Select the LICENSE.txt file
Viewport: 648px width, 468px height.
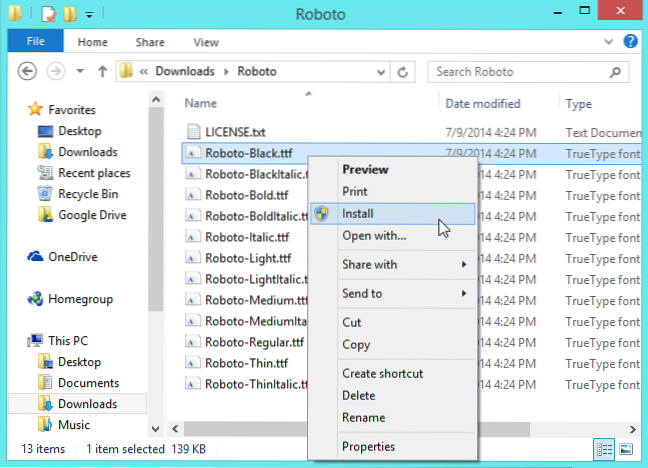pos(238,131)
